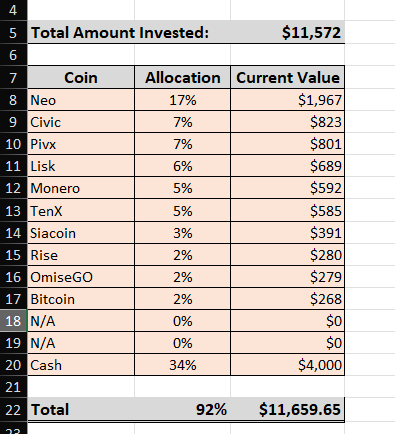
Task: Click the Neo coin cell
Action: pos(81,100)
